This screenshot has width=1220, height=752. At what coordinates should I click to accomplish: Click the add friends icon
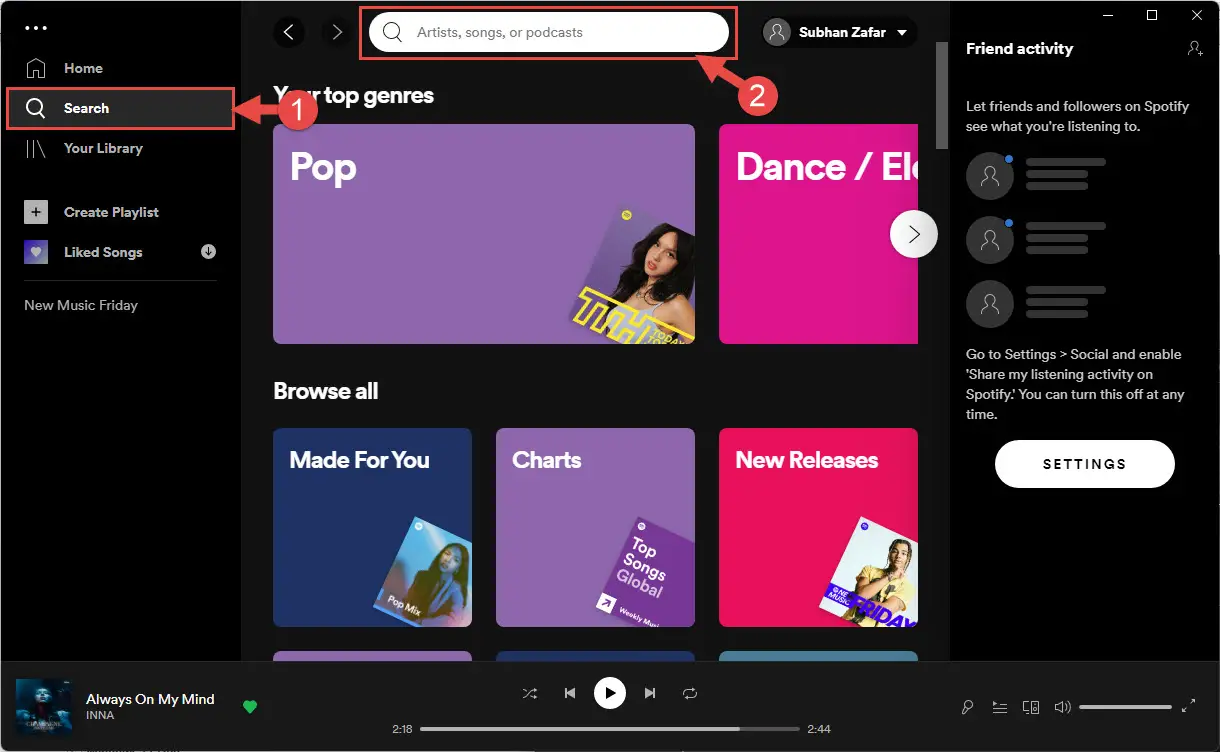pyautogui.click(x=1195, y=48)
